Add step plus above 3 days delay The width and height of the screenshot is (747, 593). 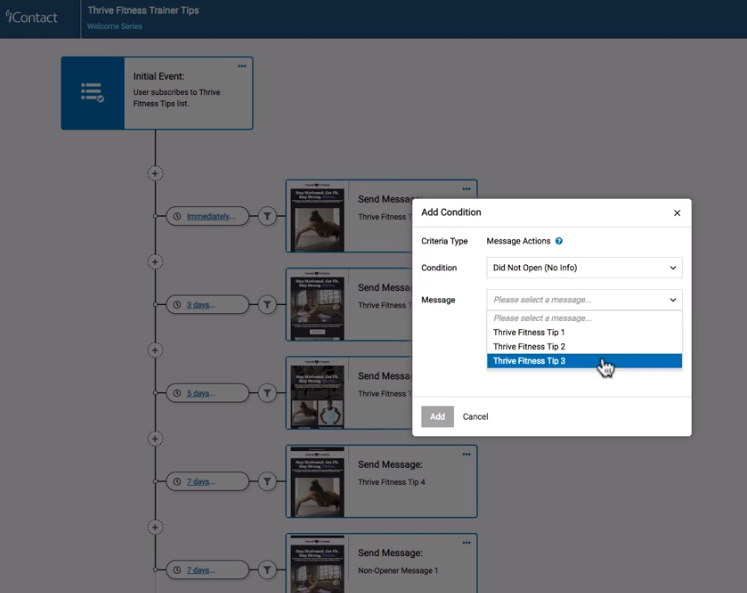coord(155,261)
